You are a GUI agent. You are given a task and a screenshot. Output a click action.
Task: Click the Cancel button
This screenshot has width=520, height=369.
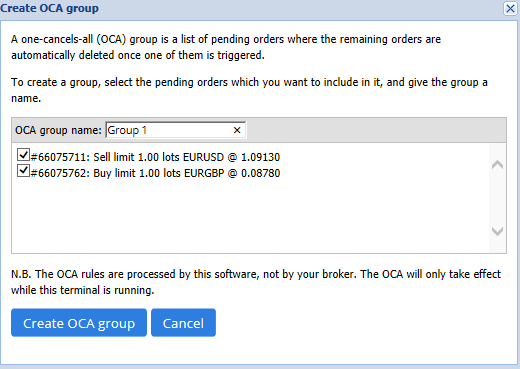pos(183,323)
